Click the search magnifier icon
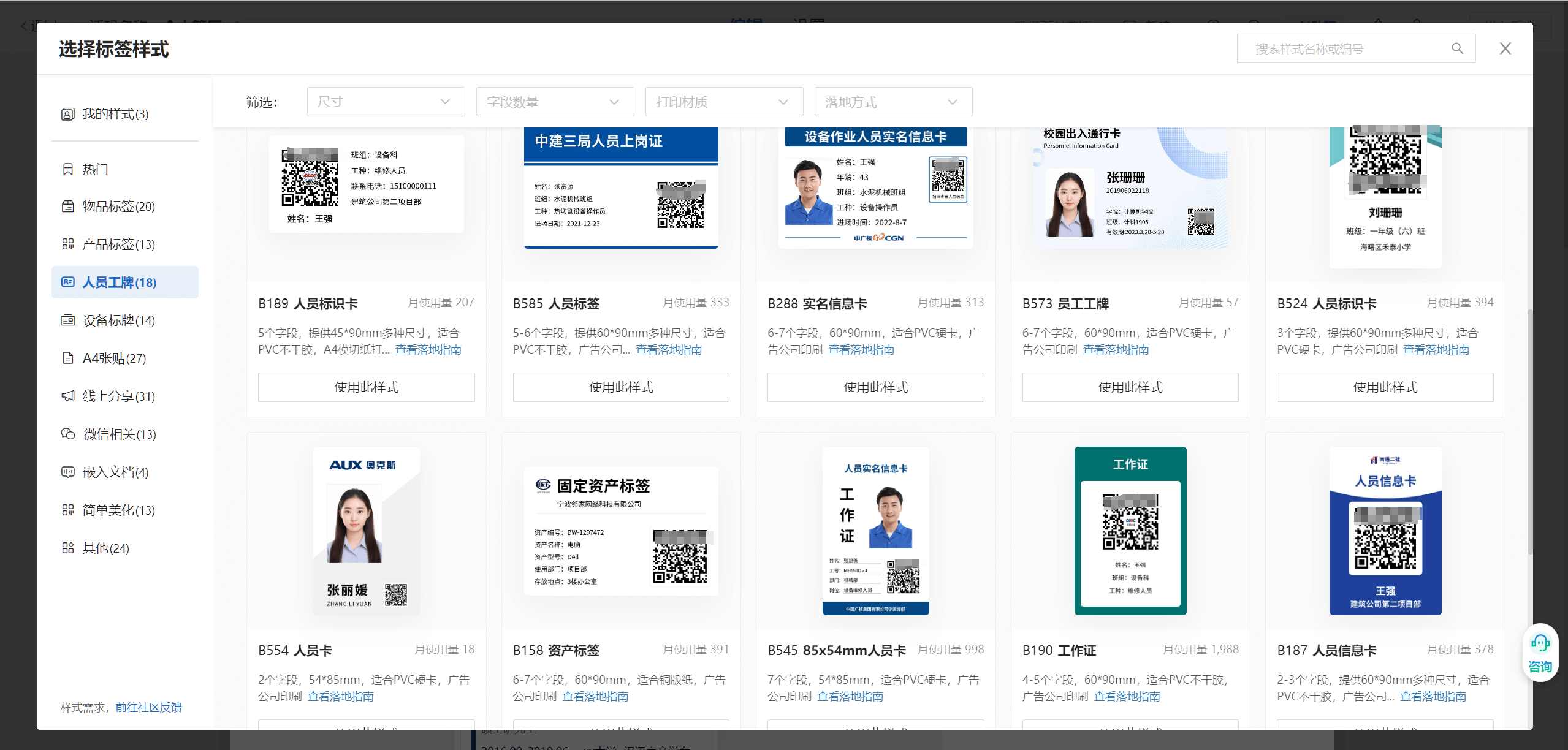The width and height of the screenshot is (1568, 750). pos(1457,48)
